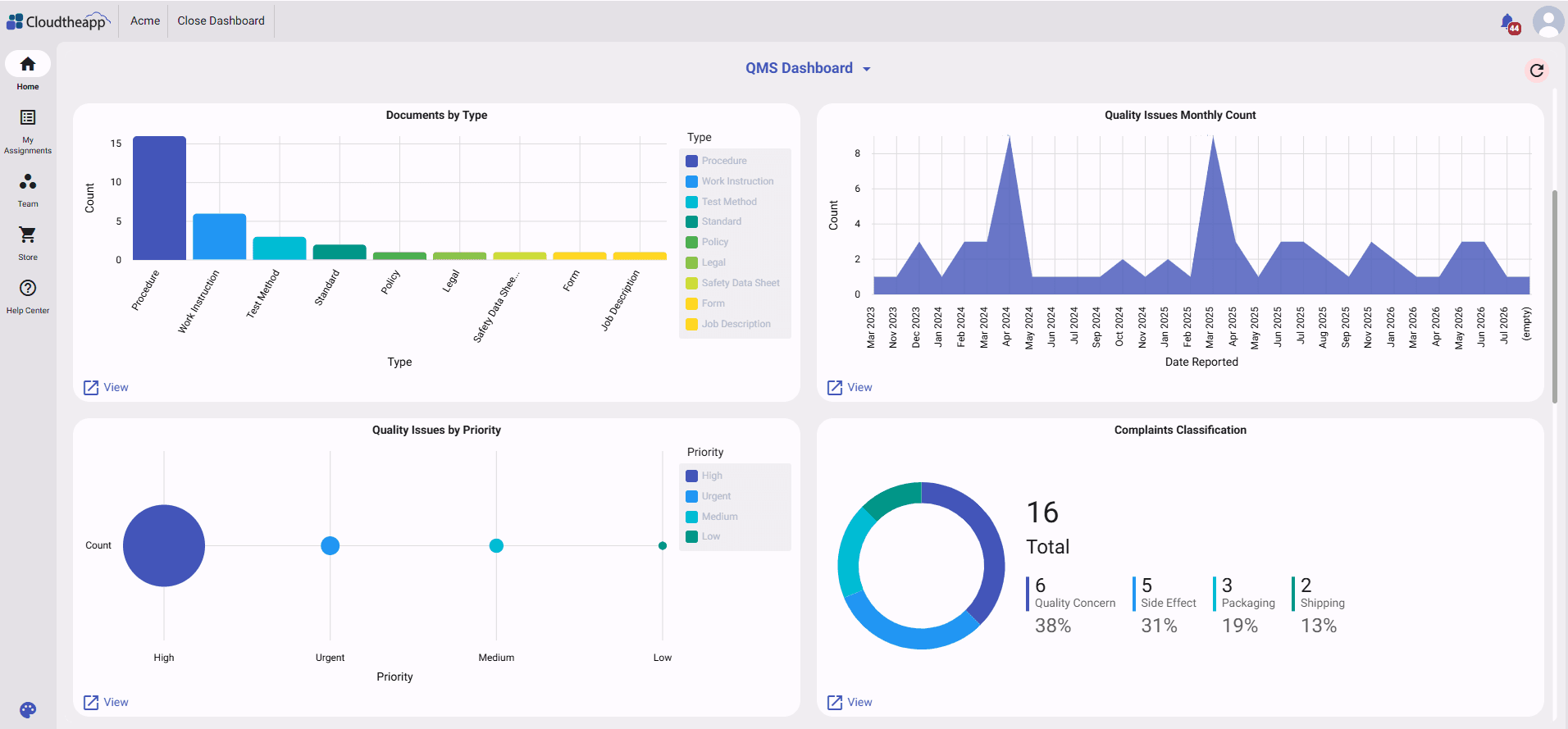
Task: Open View link for Complaints Classification
Action: (x=859, y=702)
